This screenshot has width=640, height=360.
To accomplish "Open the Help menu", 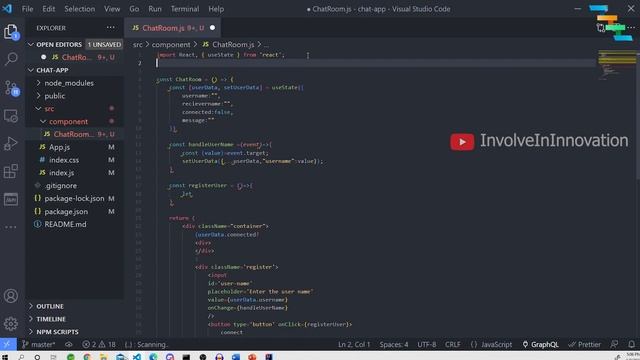I will point(216,9).
